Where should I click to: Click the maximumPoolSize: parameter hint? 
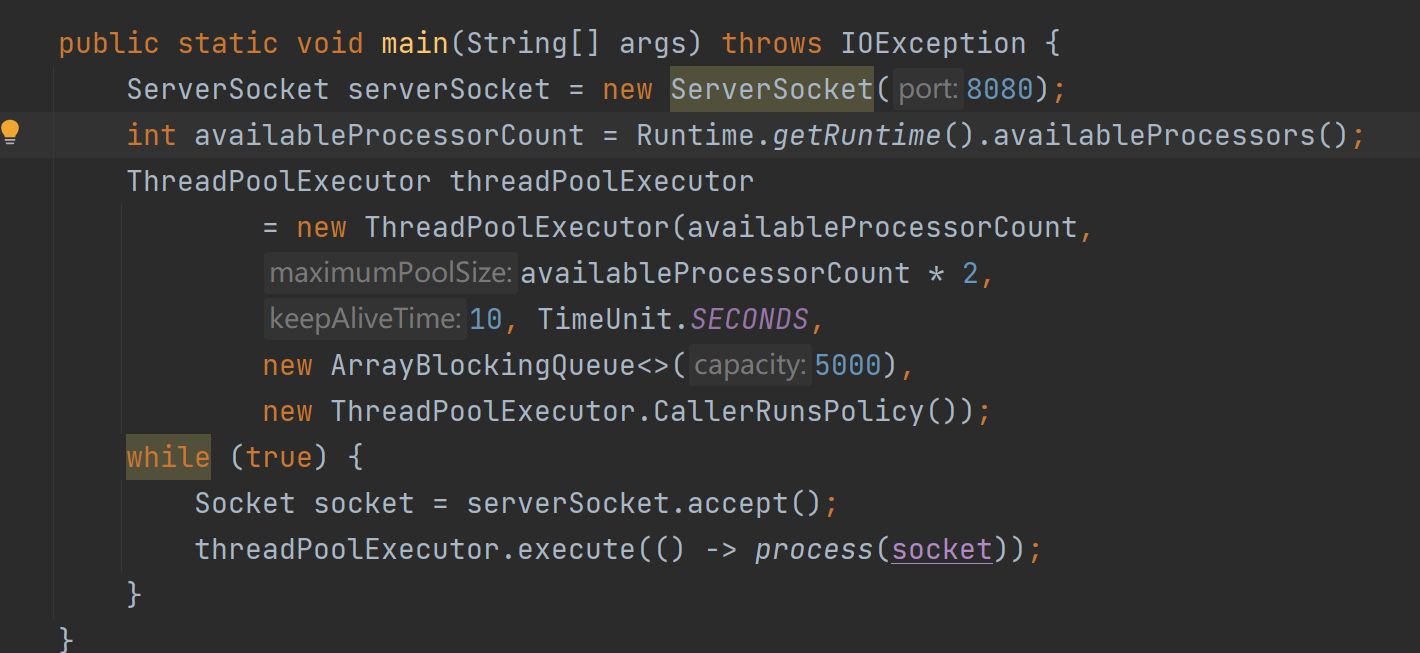tap(391, 273)
